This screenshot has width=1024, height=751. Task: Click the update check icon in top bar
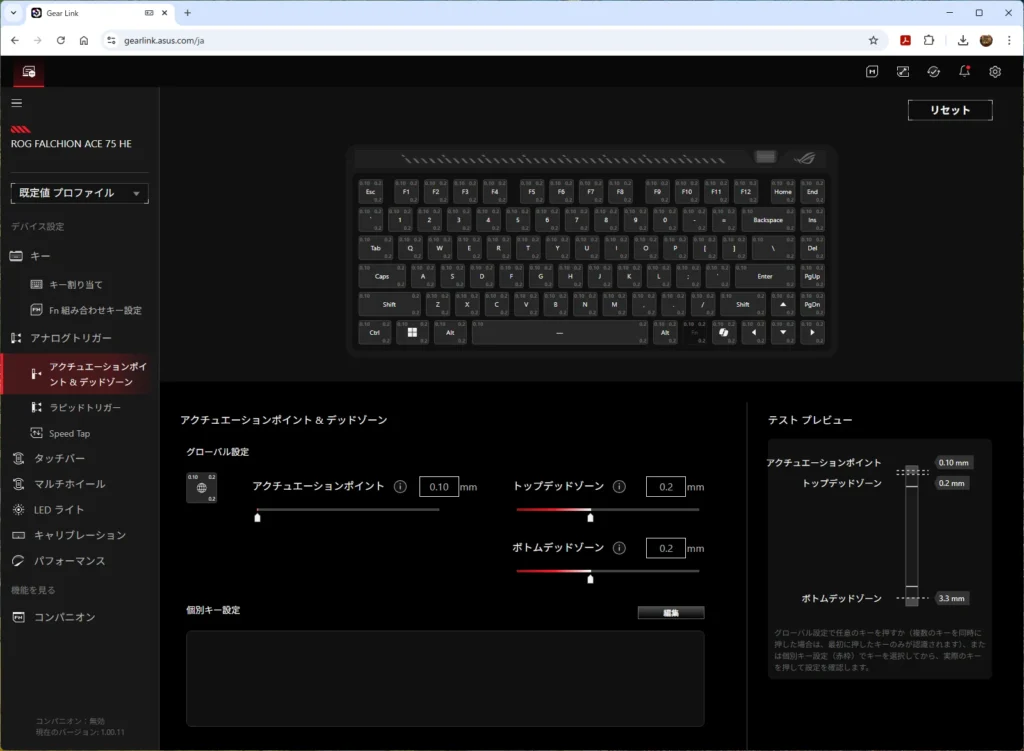click(x=933, y=71)
